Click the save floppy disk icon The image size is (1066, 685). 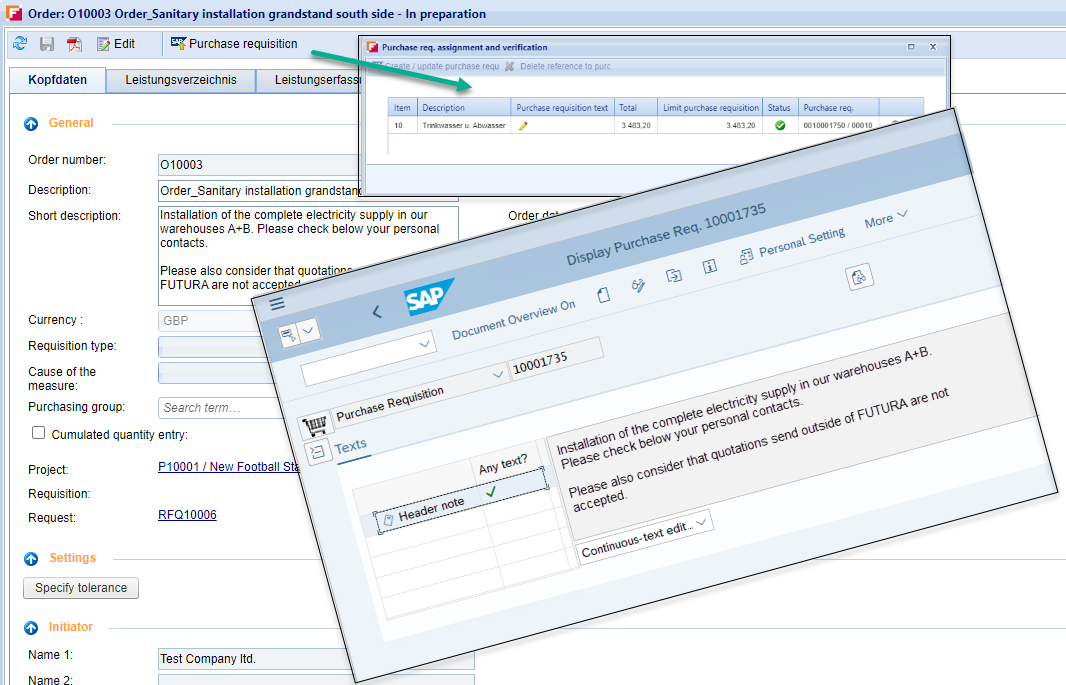point(47,44)
